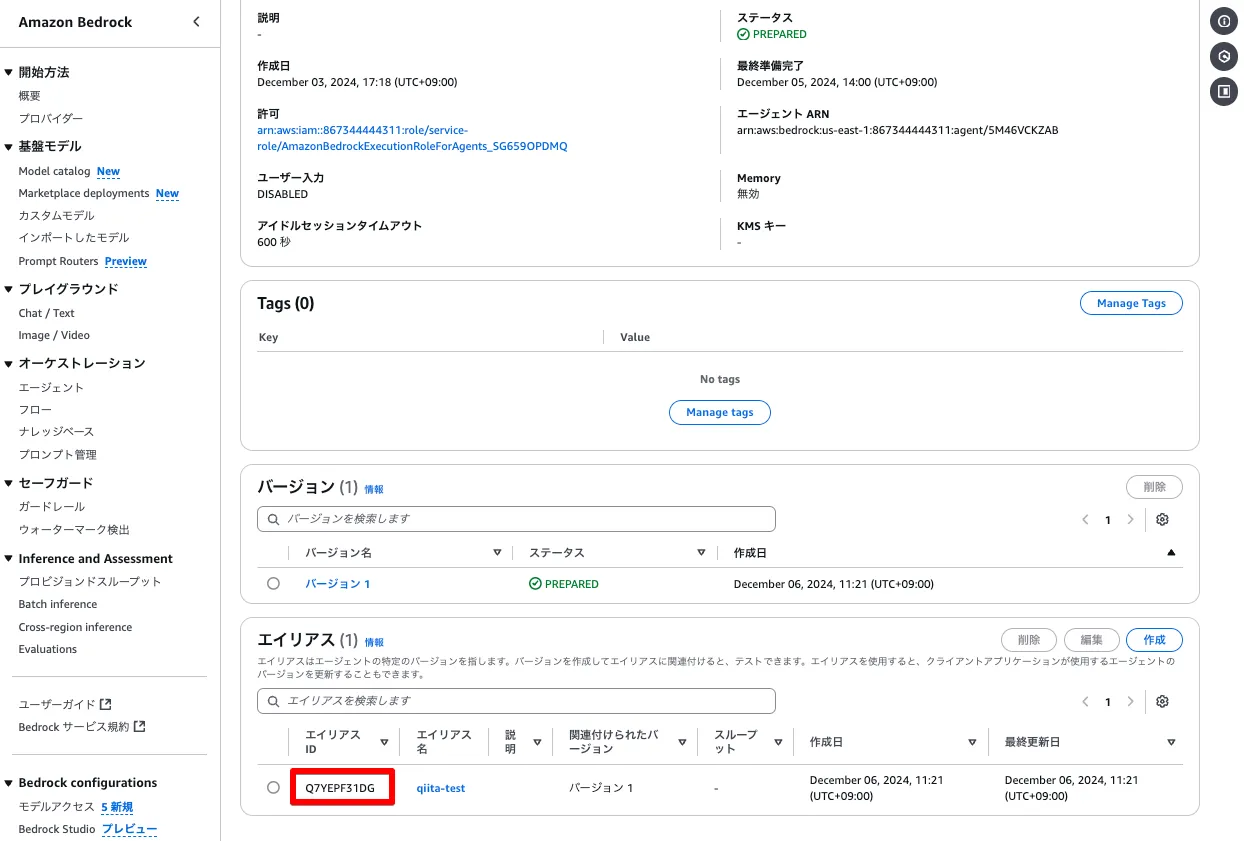Open Cross-region inference page
The image size is (1244, 841).
pos(75,627)
